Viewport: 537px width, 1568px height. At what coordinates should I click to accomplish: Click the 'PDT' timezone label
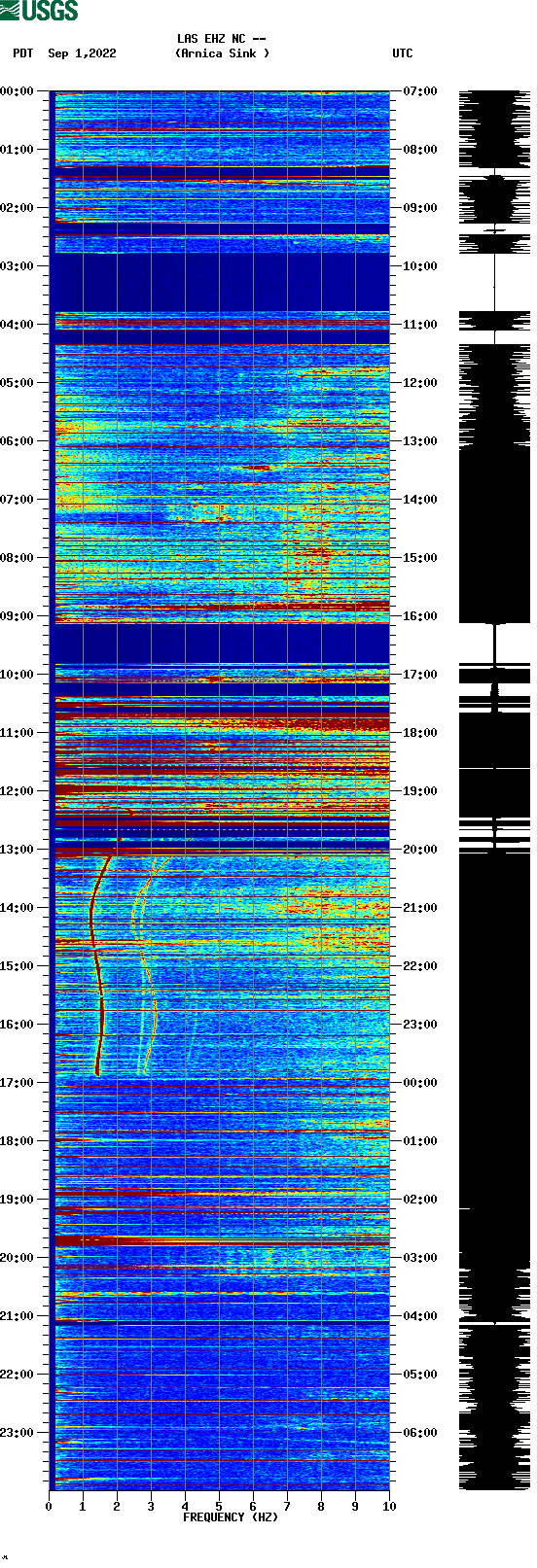tap(23, 53)
